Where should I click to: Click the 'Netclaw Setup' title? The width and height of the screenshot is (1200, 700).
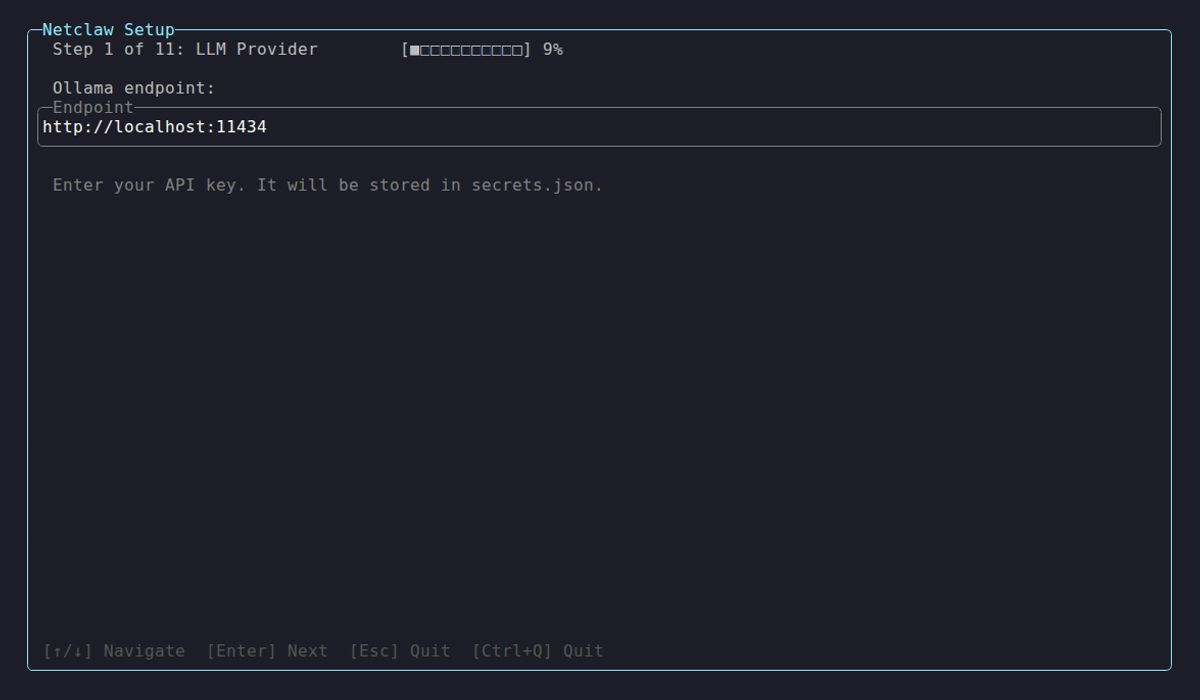(x=108, y=30)
